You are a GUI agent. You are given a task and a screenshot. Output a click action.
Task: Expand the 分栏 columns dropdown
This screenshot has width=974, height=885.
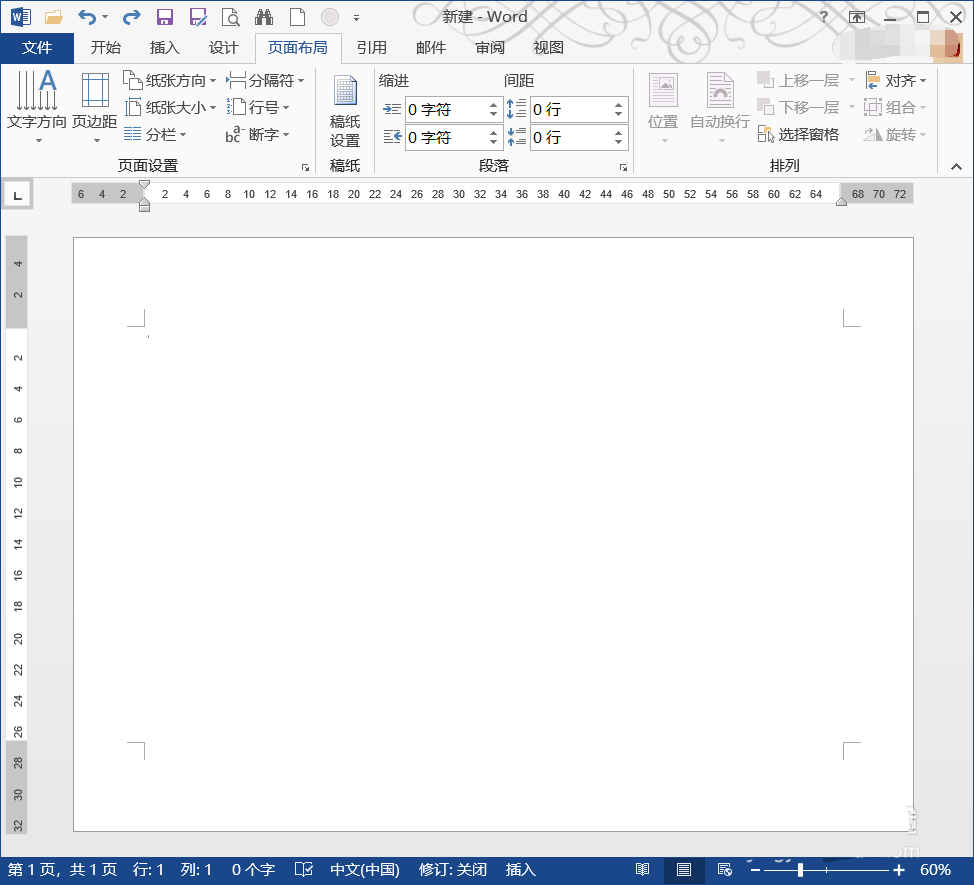[x=155, y=134]
